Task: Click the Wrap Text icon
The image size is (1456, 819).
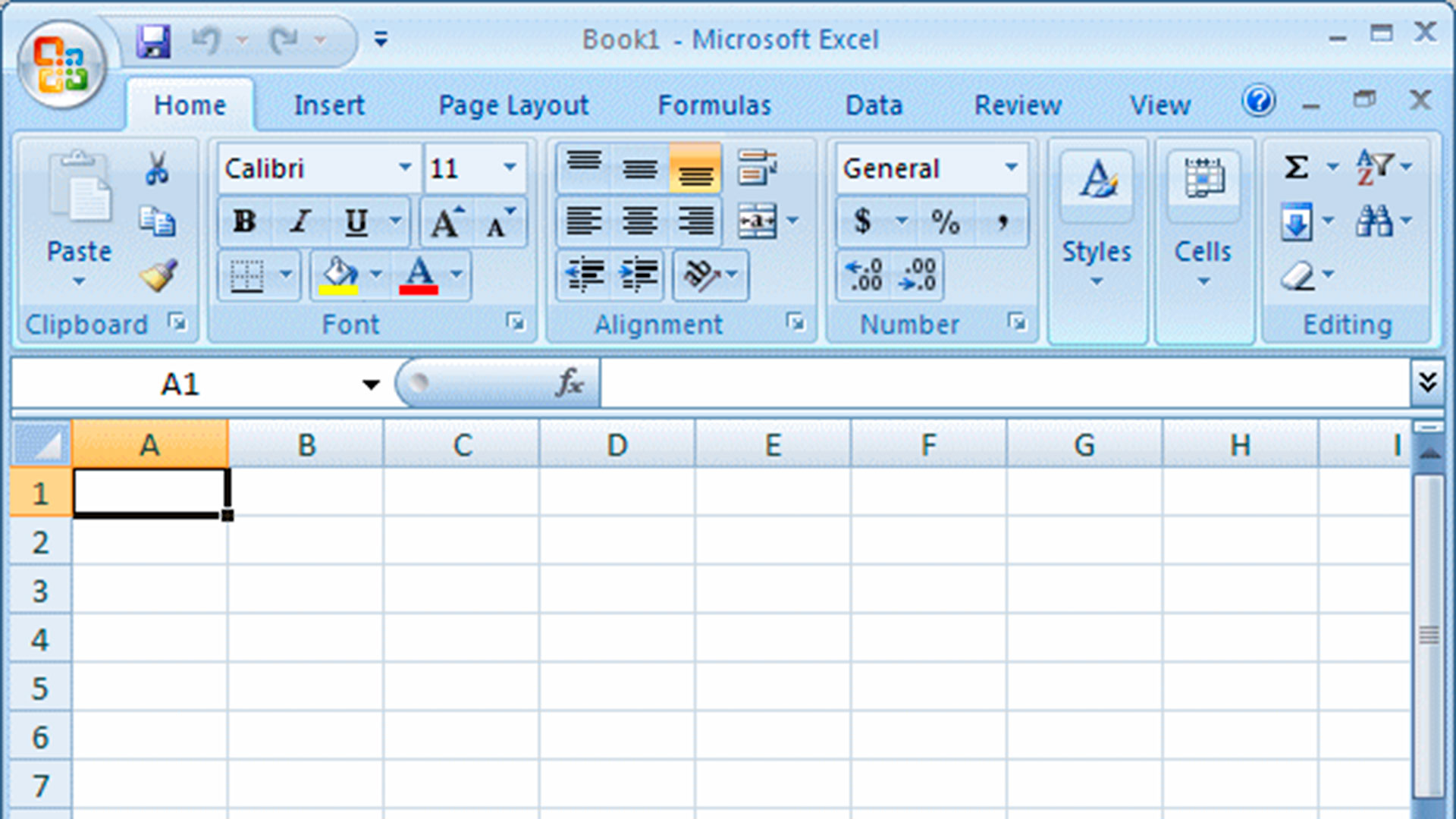Action: 758,167
